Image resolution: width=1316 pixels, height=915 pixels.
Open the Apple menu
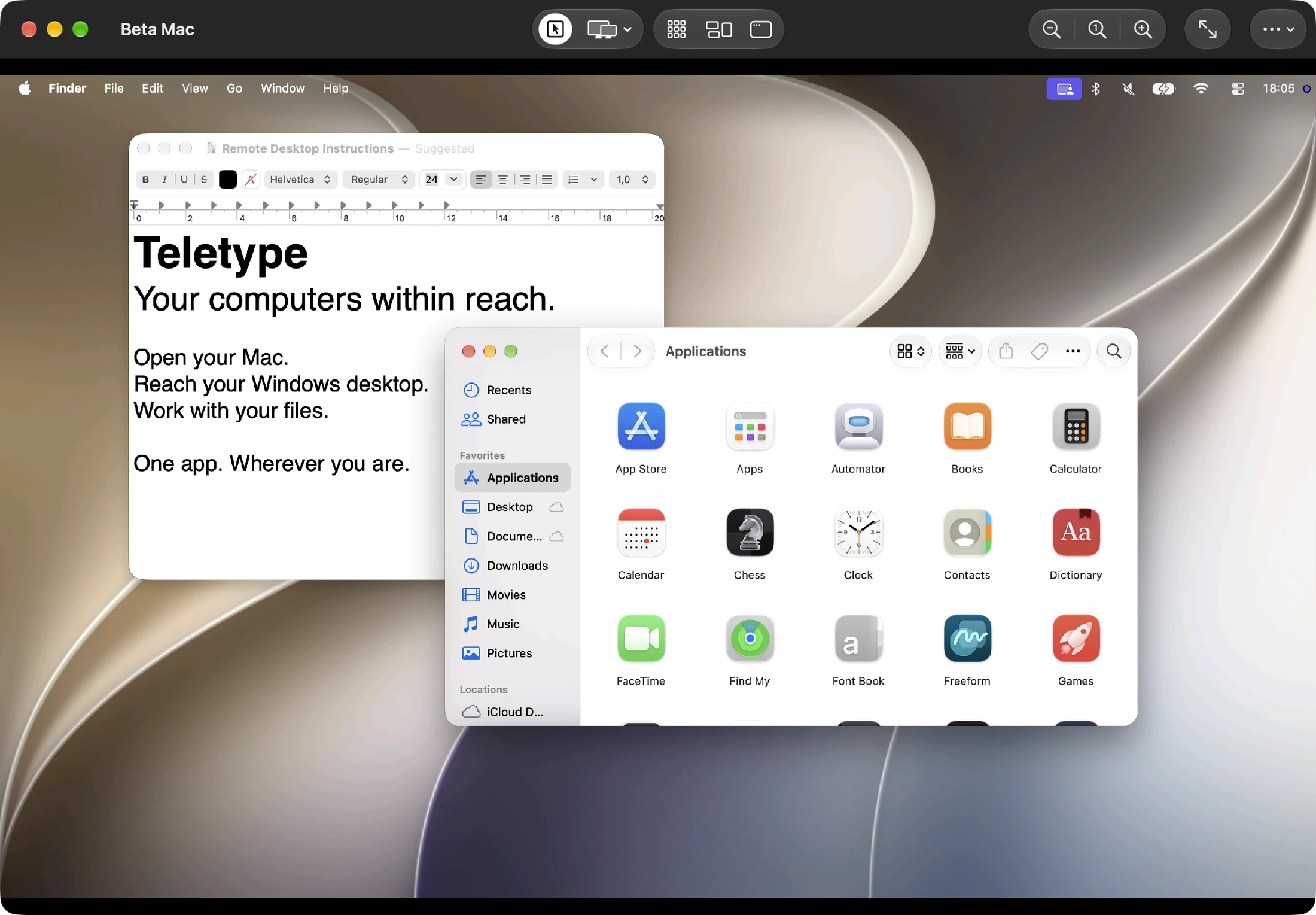(x=25, y=89)
